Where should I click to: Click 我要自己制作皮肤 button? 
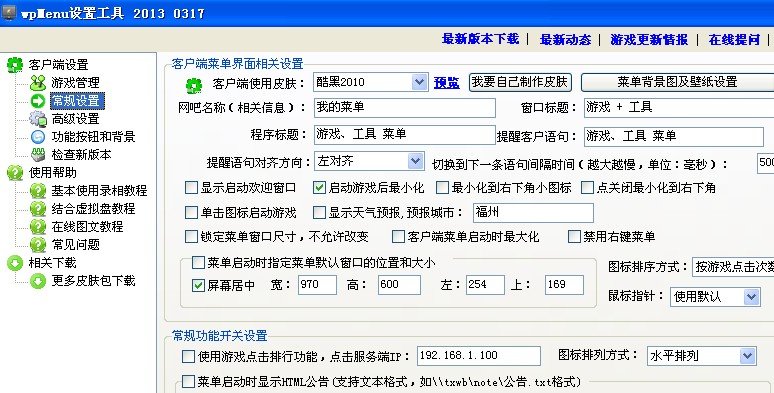[x=520, y=82]
